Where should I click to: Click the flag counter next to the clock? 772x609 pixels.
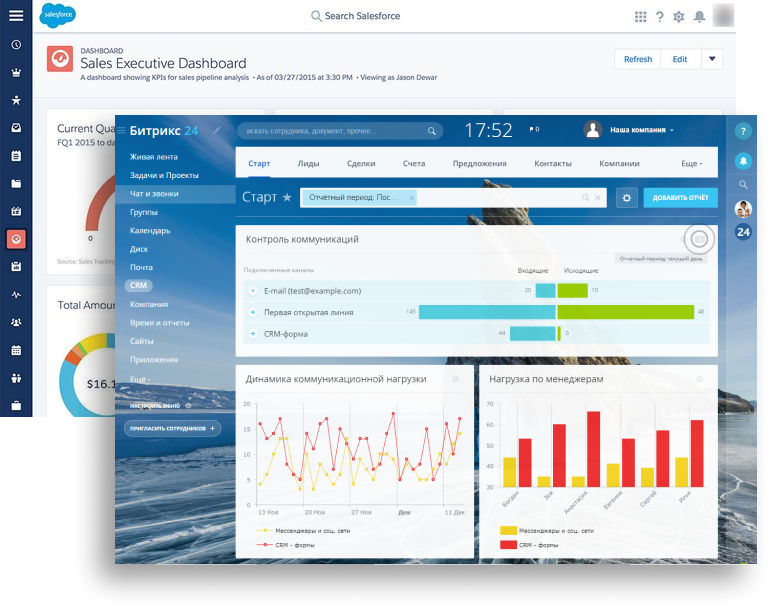(x=534, y=129)
